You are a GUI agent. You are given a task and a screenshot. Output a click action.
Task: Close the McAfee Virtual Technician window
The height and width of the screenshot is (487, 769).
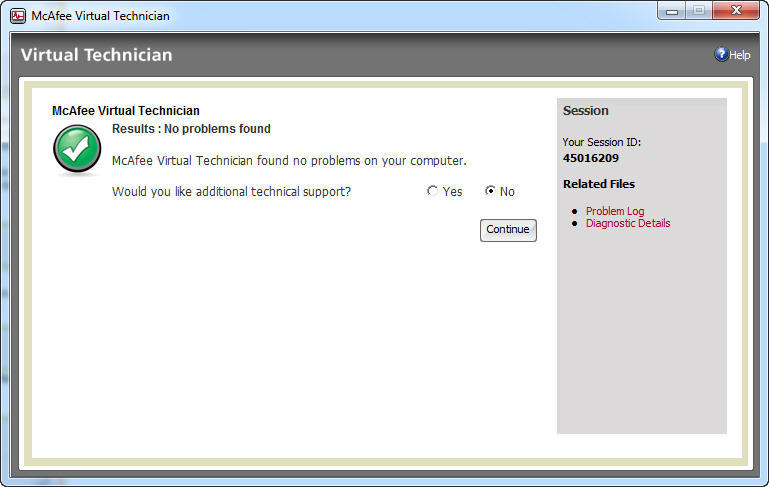736,11
